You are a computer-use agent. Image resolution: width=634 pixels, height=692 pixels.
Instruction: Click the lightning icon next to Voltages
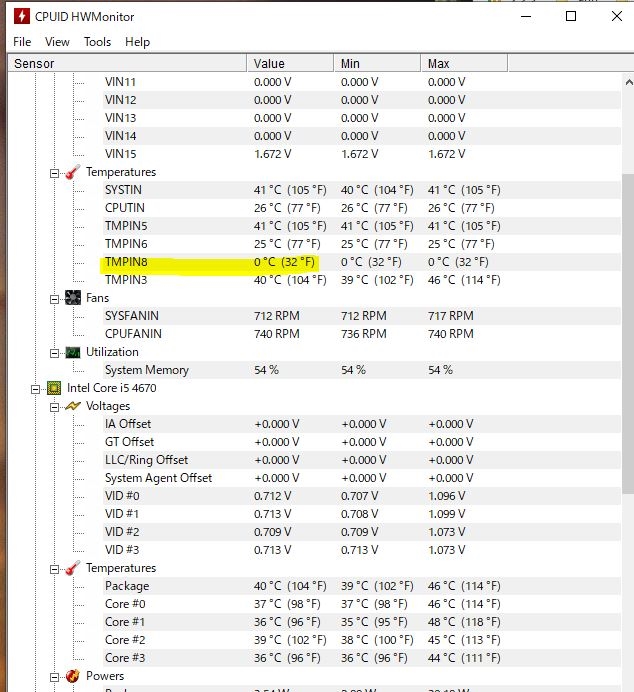point(73,406)
